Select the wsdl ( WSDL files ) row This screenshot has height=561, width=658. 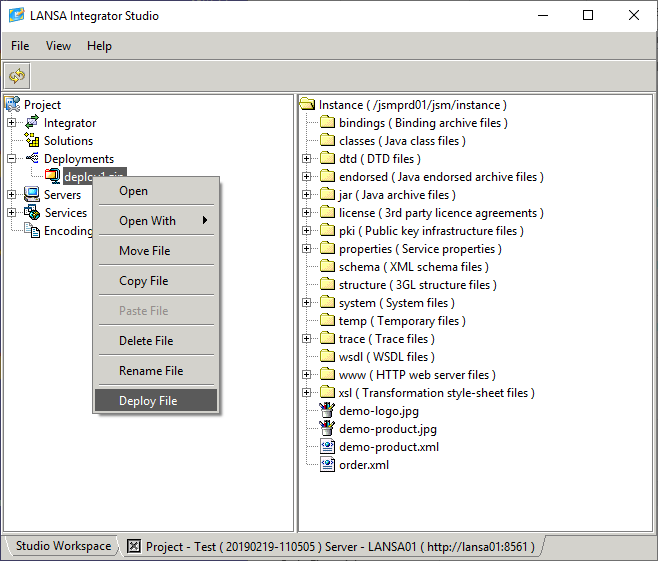pos(387,357)
